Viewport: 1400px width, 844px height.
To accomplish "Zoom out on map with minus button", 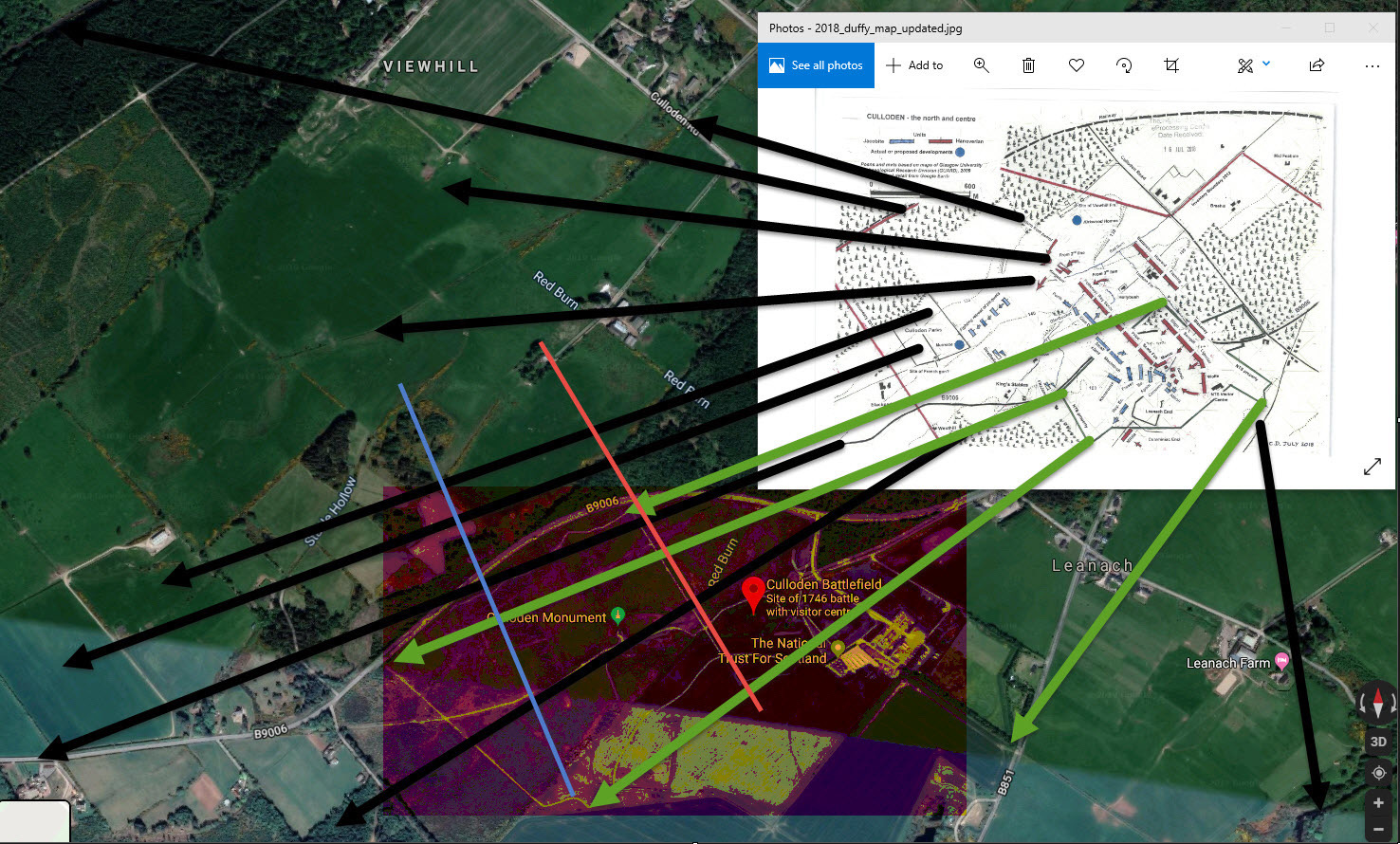I will (1378, 829).
